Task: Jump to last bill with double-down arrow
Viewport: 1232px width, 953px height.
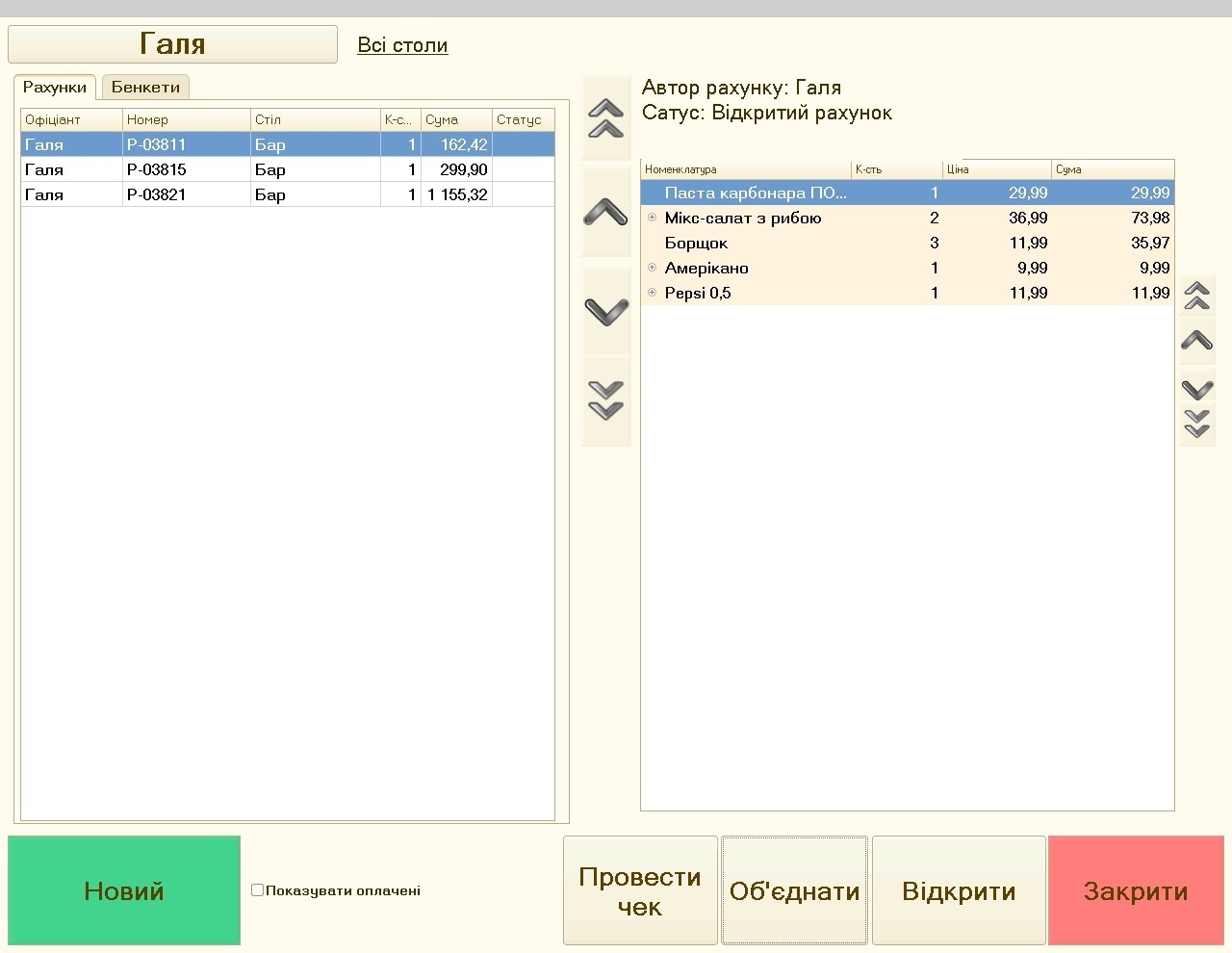Action: pyautogui.click(x=605, y=400)
